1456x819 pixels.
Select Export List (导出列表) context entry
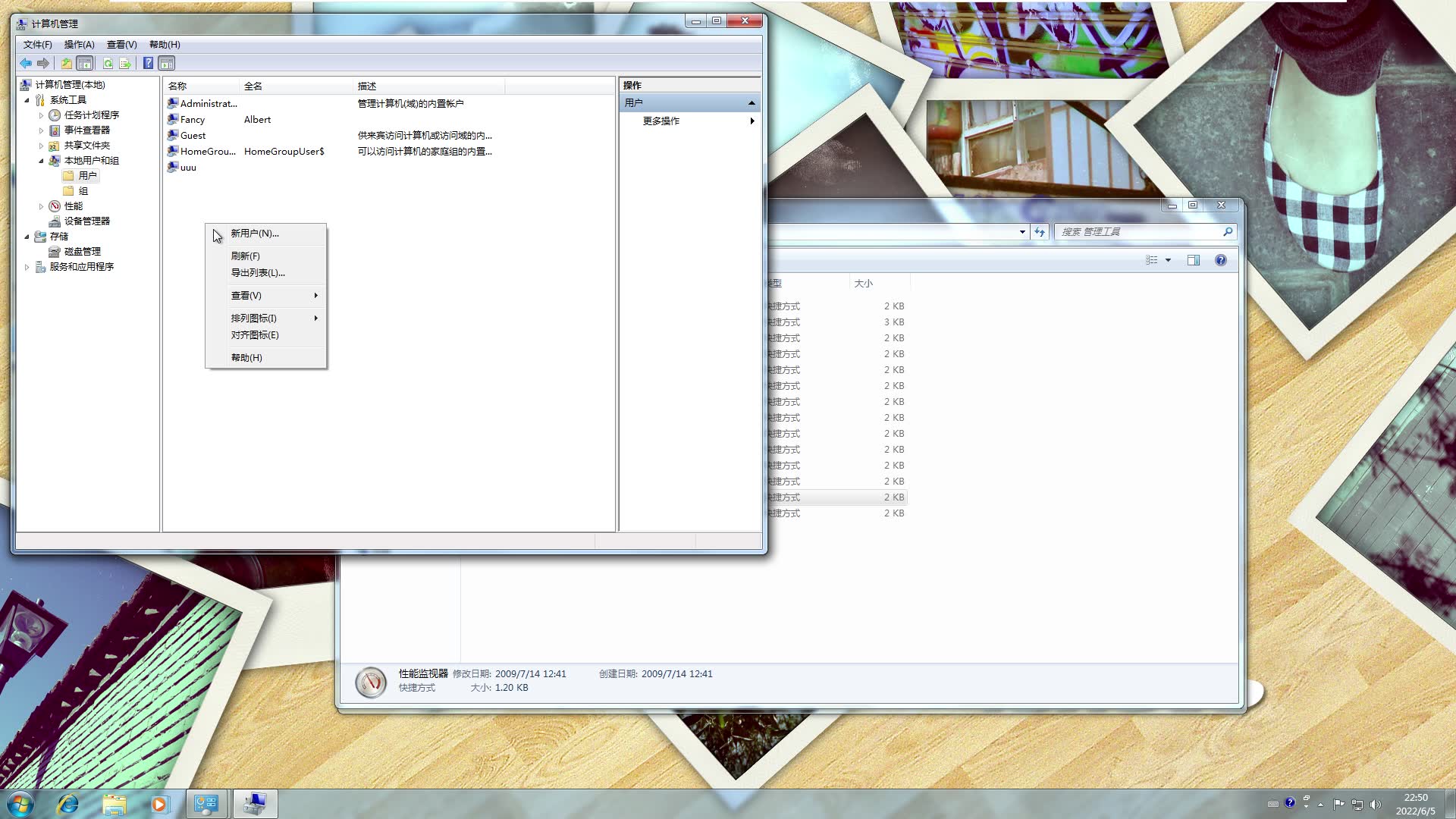pyautogui.click(x=258, y=273)
